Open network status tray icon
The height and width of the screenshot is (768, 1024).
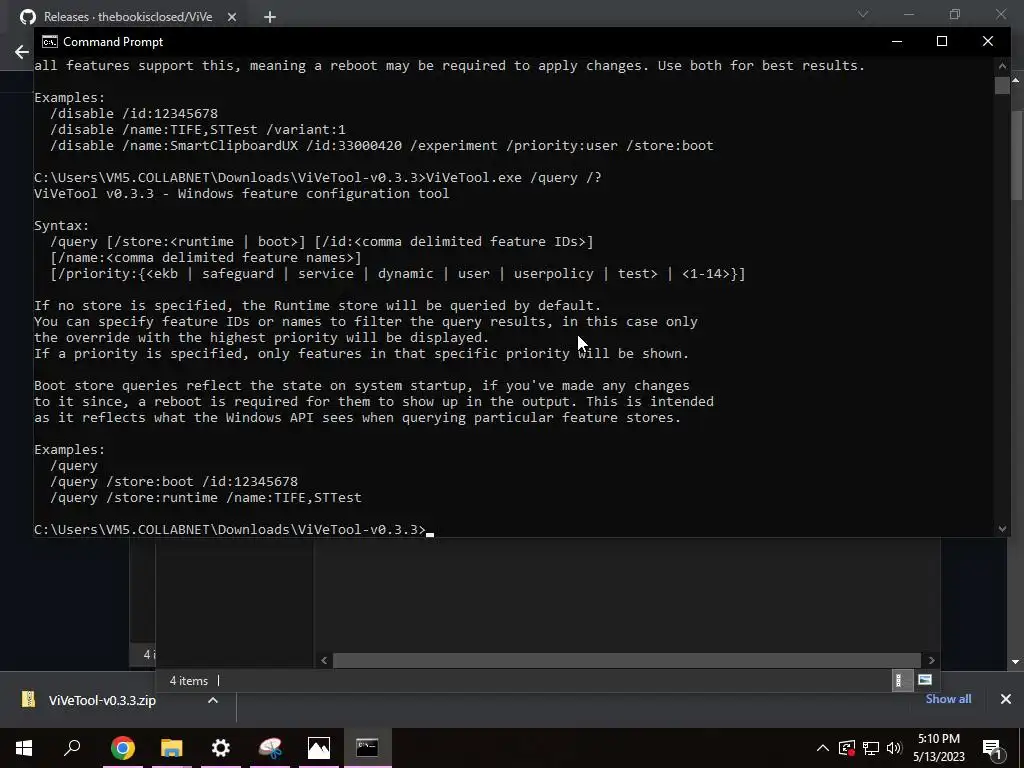[871, 748]
